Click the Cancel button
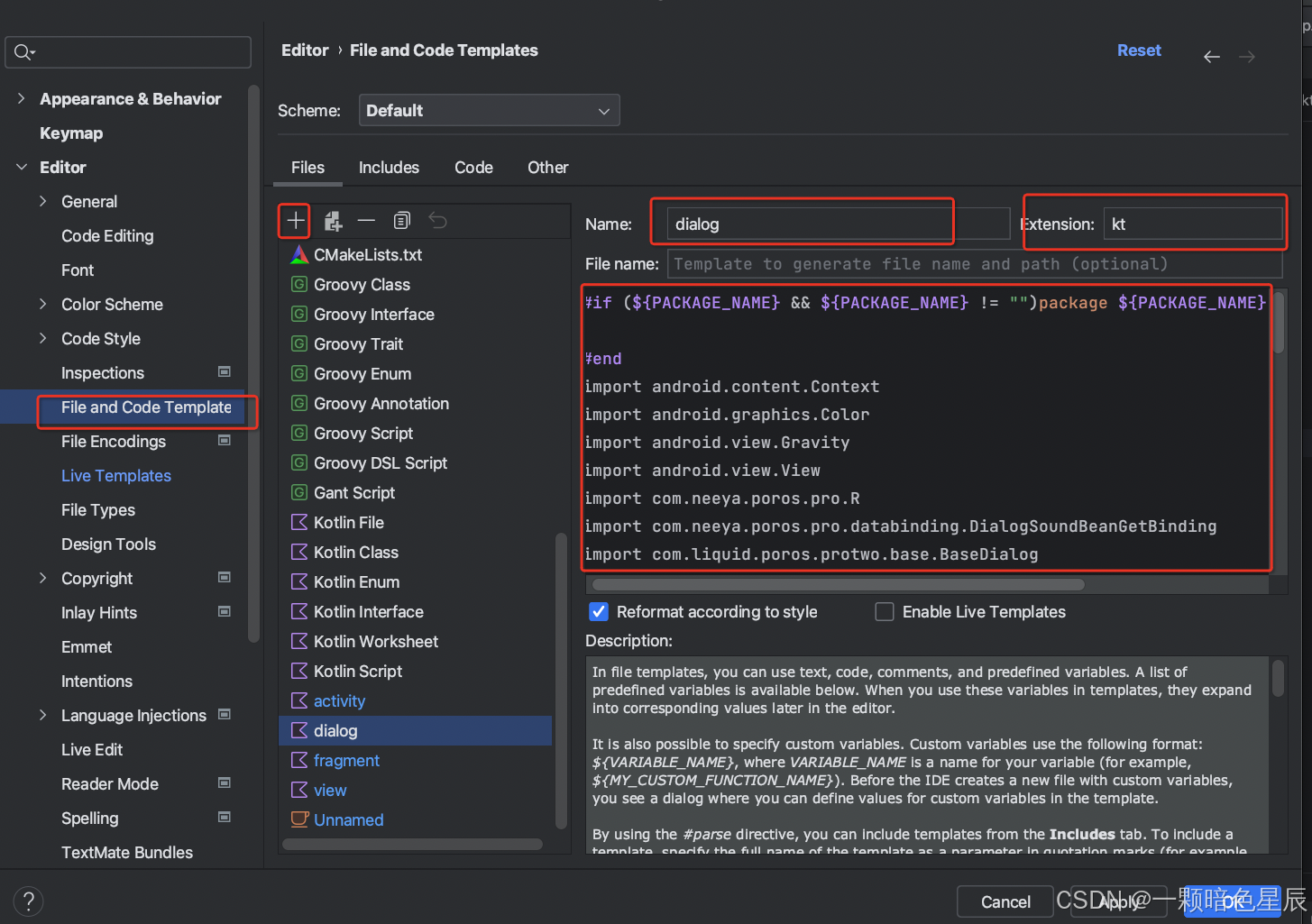The width and height of the screenshot is (1312, 924). tap(1005, 901)
